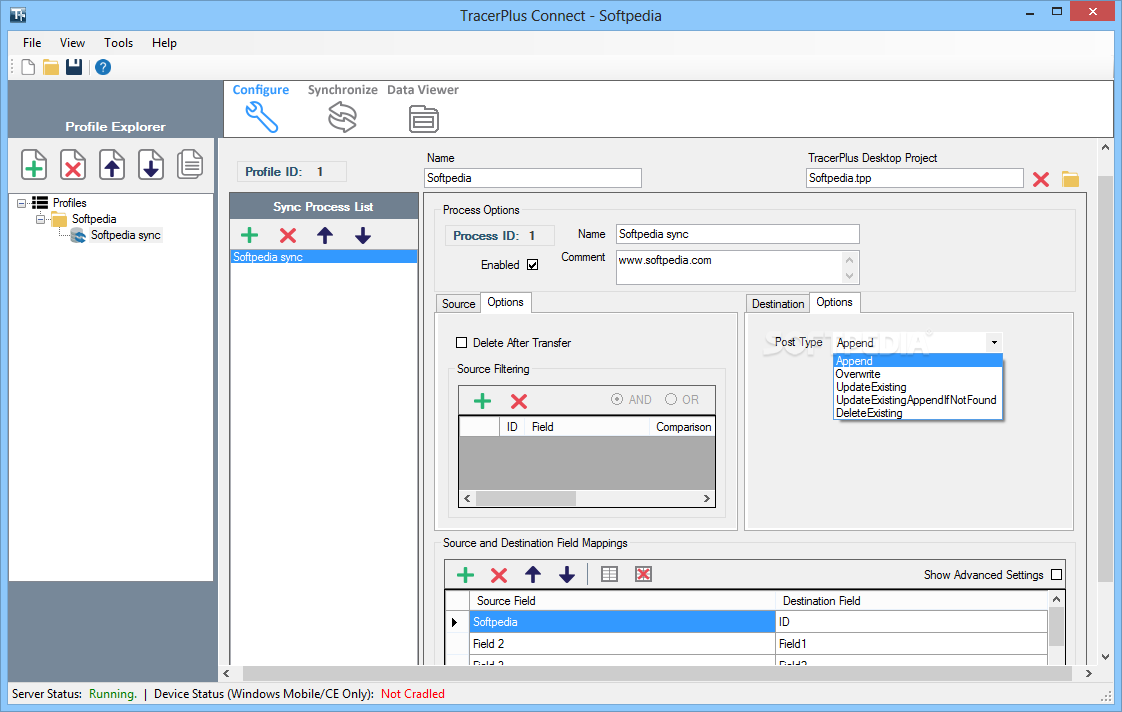
Task: Copy profile using document icon in Profile Explorer
Action: [190, 164]
